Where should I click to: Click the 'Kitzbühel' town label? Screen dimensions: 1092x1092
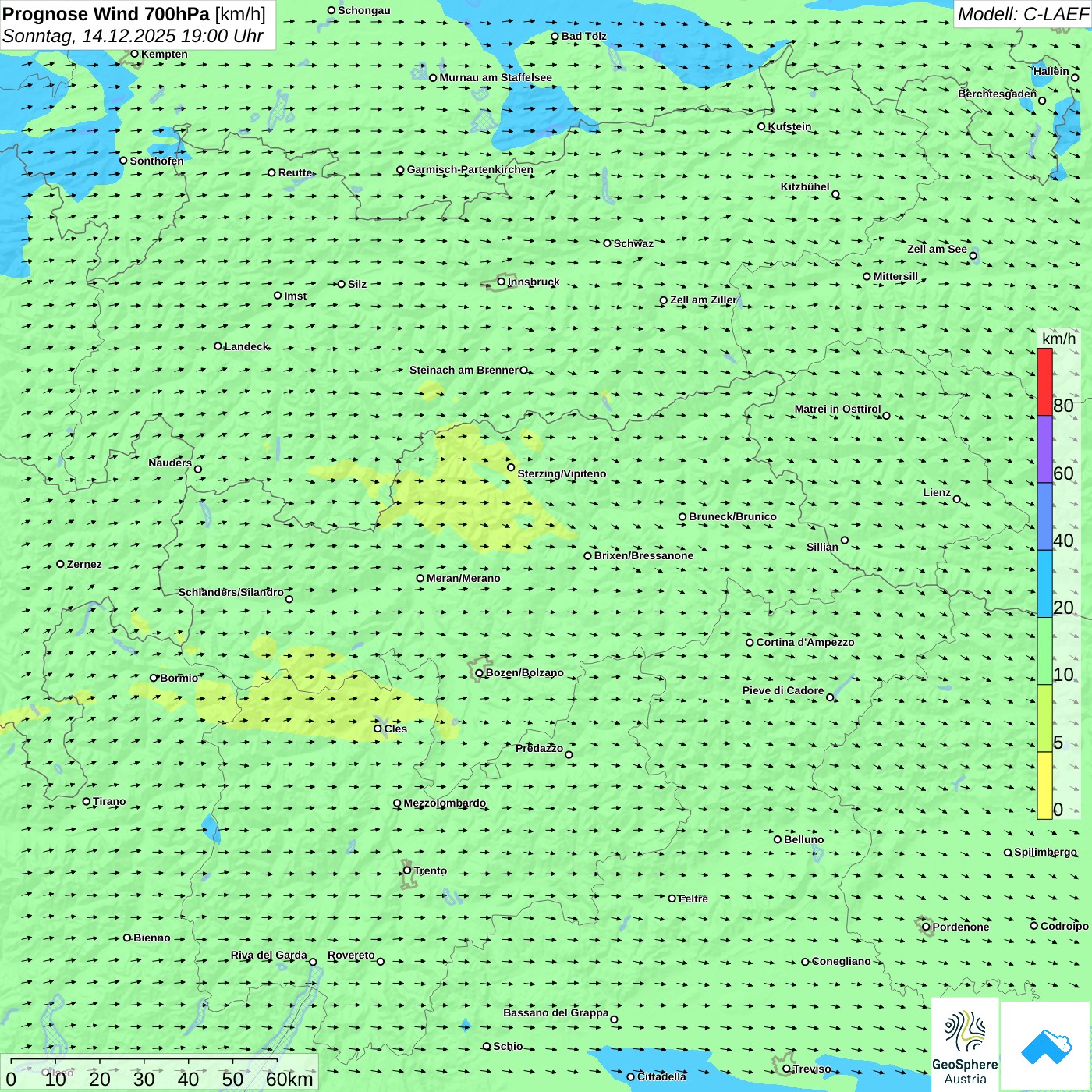pos(805,186)
